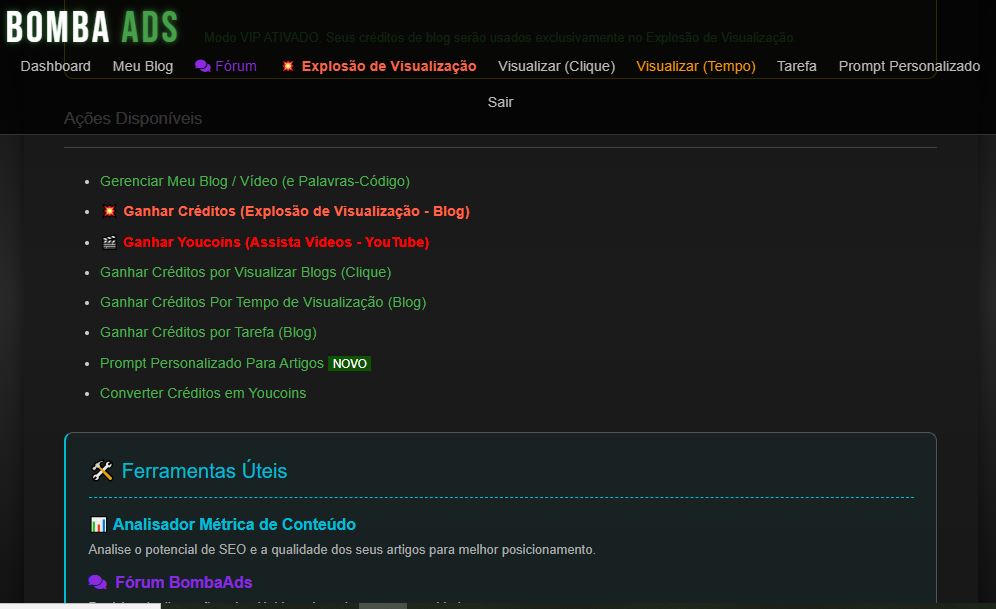996x609 pixels.
Task: Click the BOMBA ADS logo
Action: [x=90, y=28]
